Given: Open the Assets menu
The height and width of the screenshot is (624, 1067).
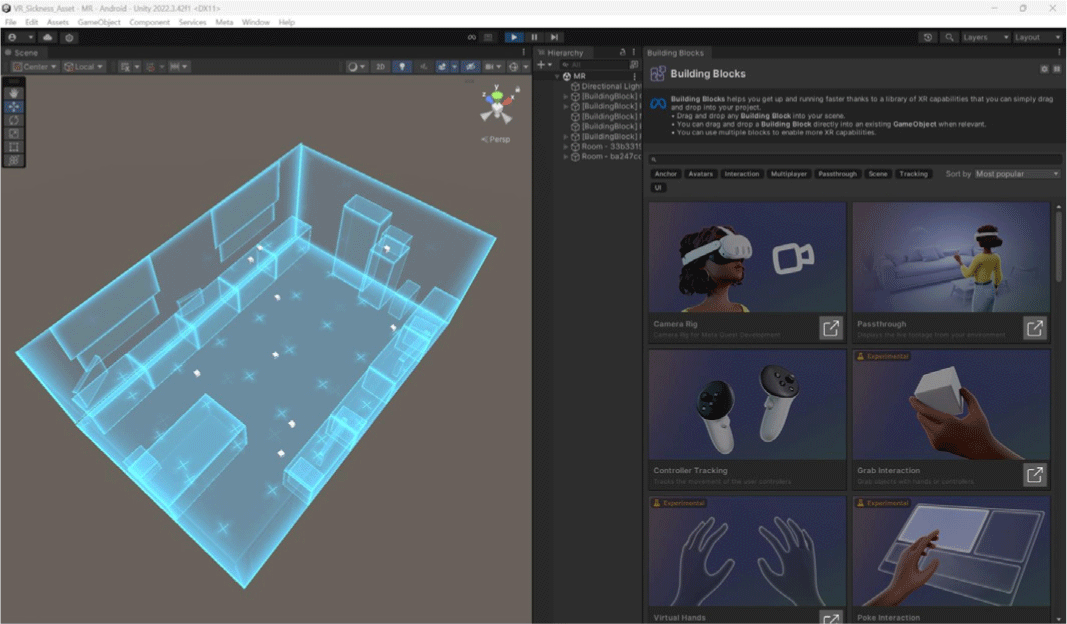Looking at the screenshot, I should pos(58,22).
